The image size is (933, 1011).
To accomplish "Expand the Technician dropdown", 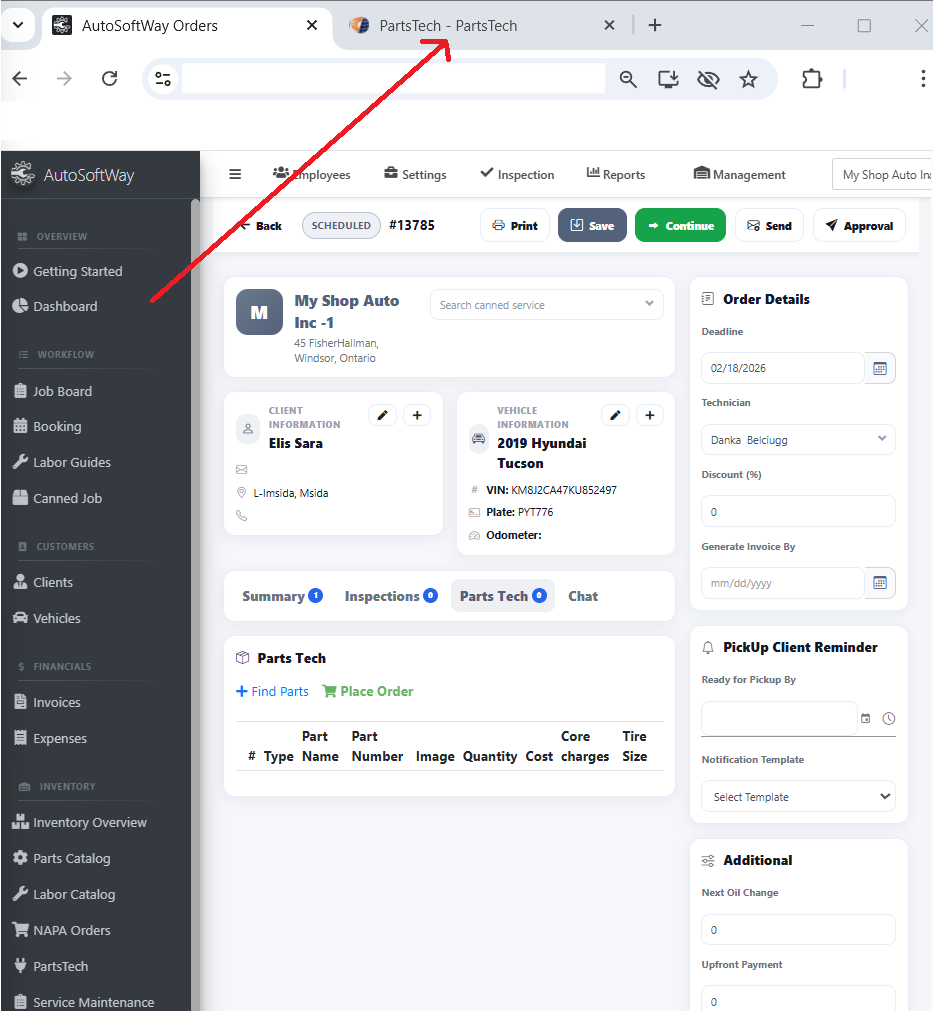I will tap(797, 439).
